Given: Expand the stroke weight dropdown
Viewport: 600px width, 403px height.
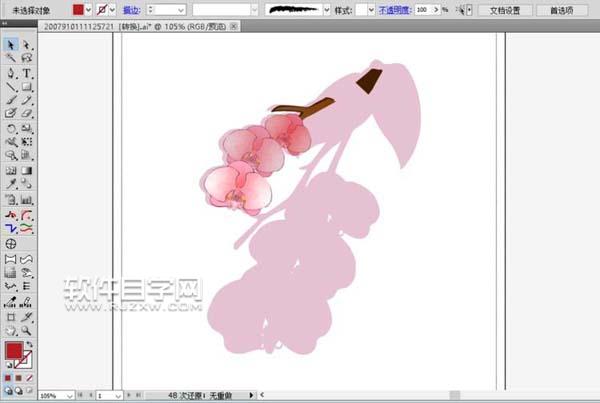Looking at the screenshot, I should coord(178,9).
